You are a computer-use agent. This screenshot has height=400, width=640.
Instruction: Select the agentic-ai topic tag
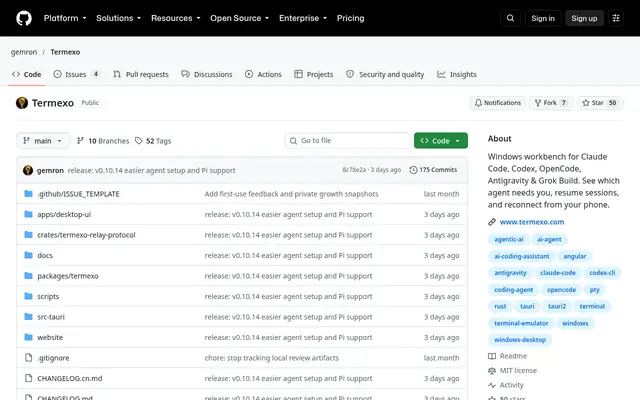click(509, 240)
